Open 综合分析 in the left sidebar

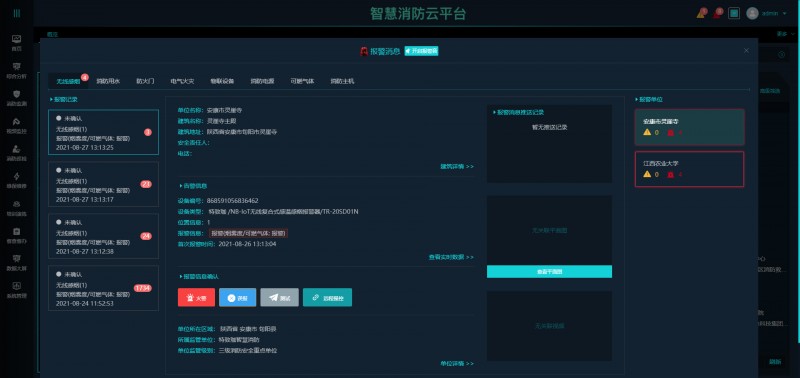pyautogui.click(x=16, y=70)
